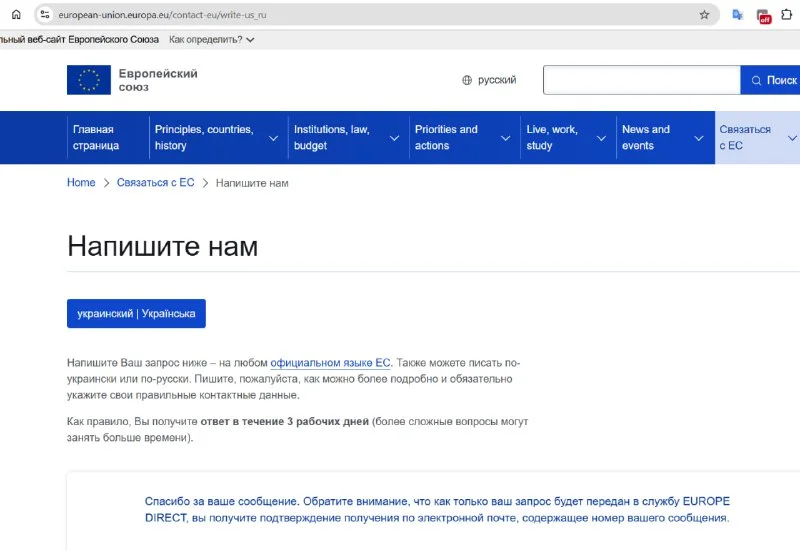Expand 'Как определить?' dropdown
Screen dimensions: 800x551
point(212,40)
